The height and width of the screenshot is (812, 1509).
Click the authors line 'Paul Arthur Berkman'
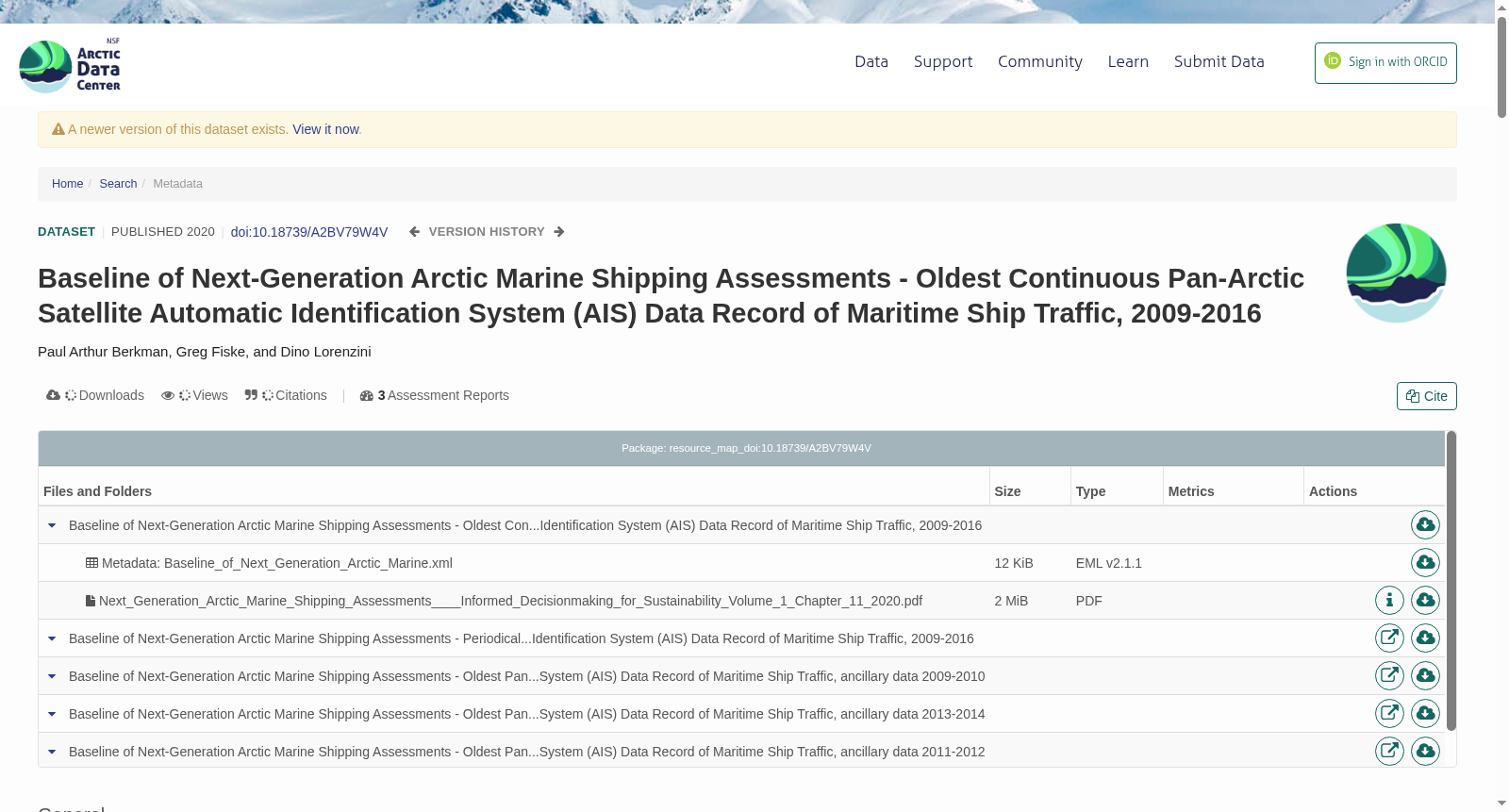pyautogui.click(x=103, y=352)
